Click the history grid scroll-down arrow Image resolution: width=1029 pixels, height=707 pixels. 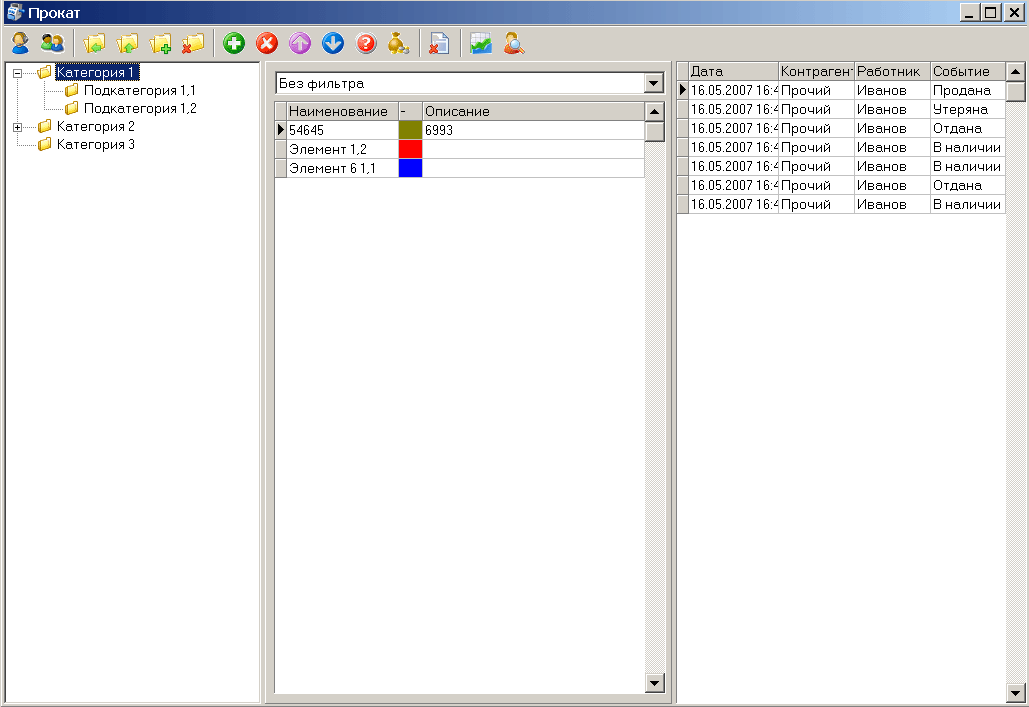point(1015,693)
